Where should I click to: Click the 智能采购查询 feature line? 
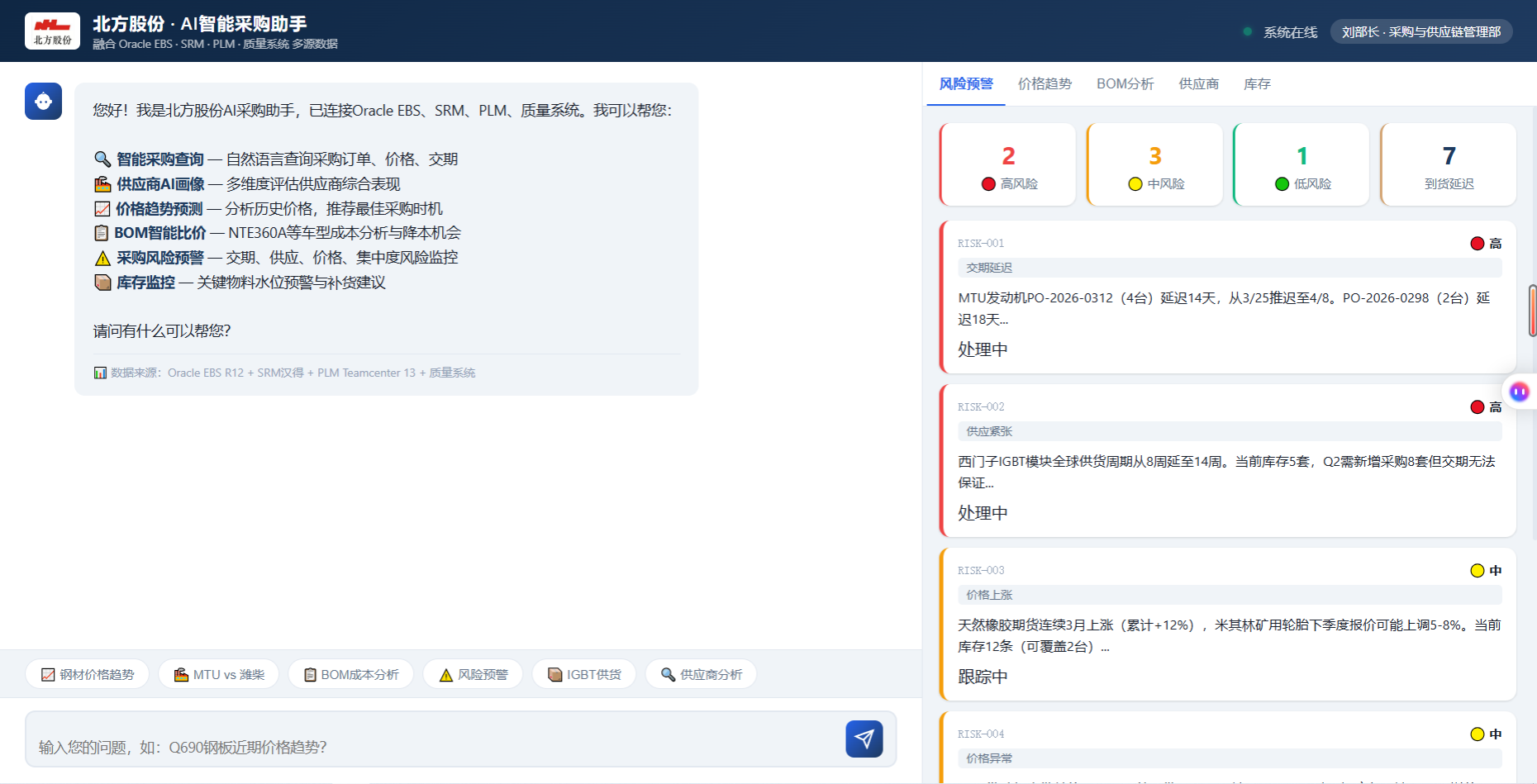point(276,159)
